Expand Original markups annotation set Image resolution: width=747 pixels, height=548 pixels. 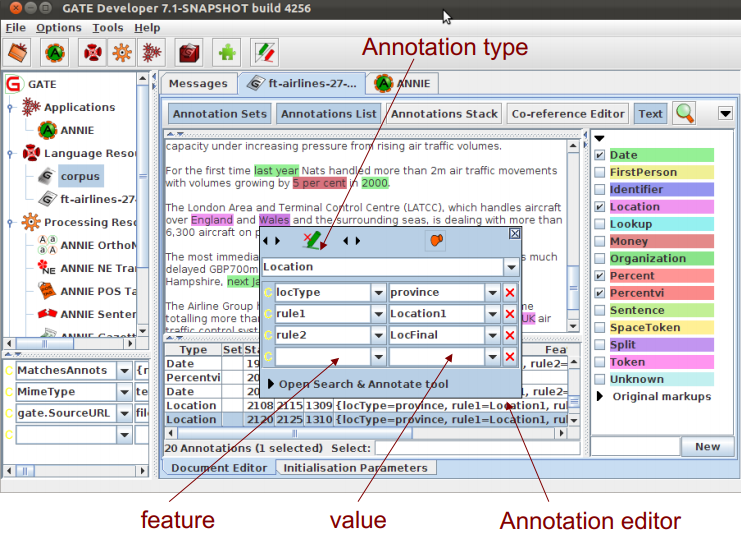click(600, 396)
